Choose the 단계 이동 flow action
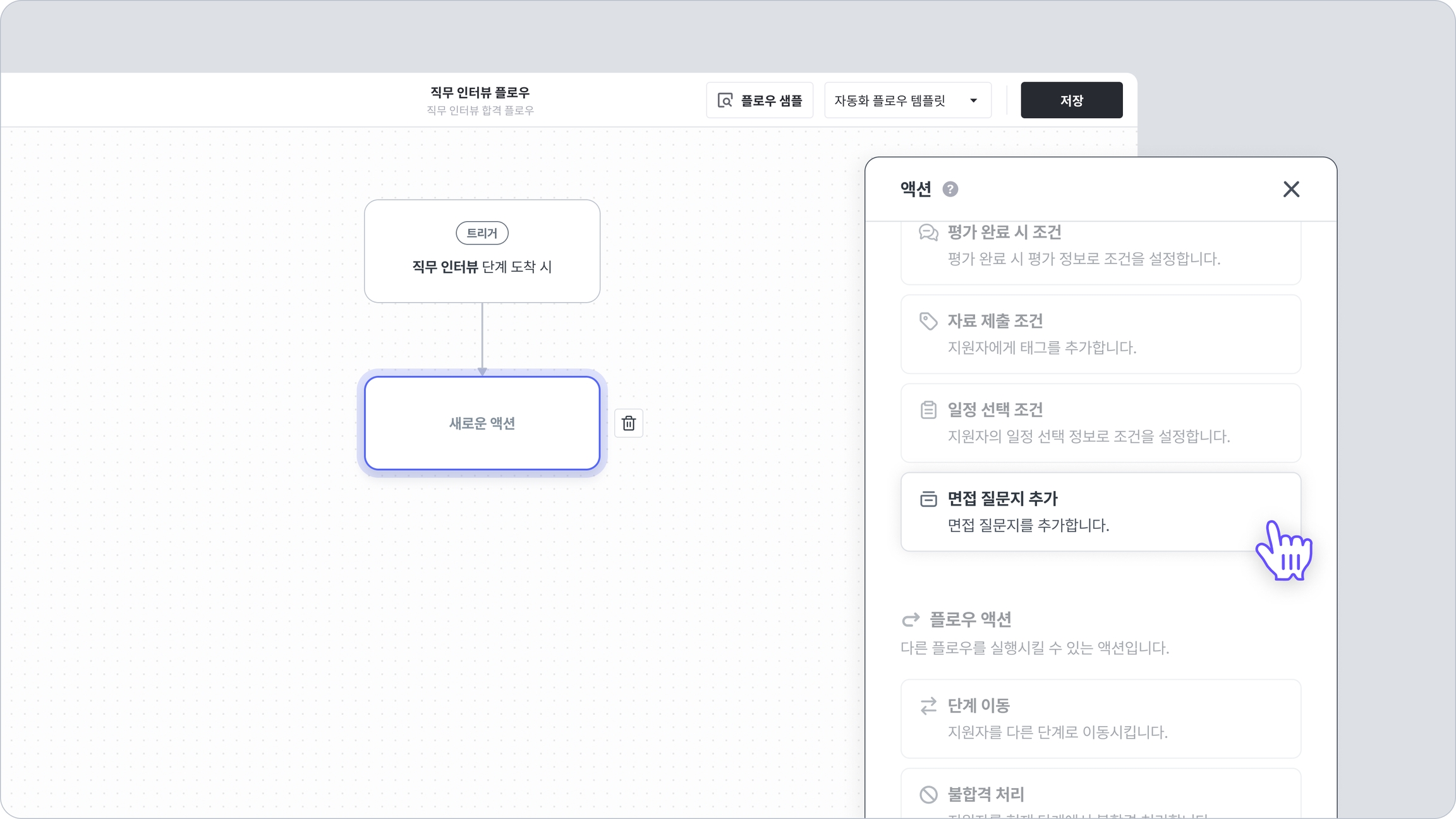Viewport: 1456px width, 819px height. [x=1100, y=719]
